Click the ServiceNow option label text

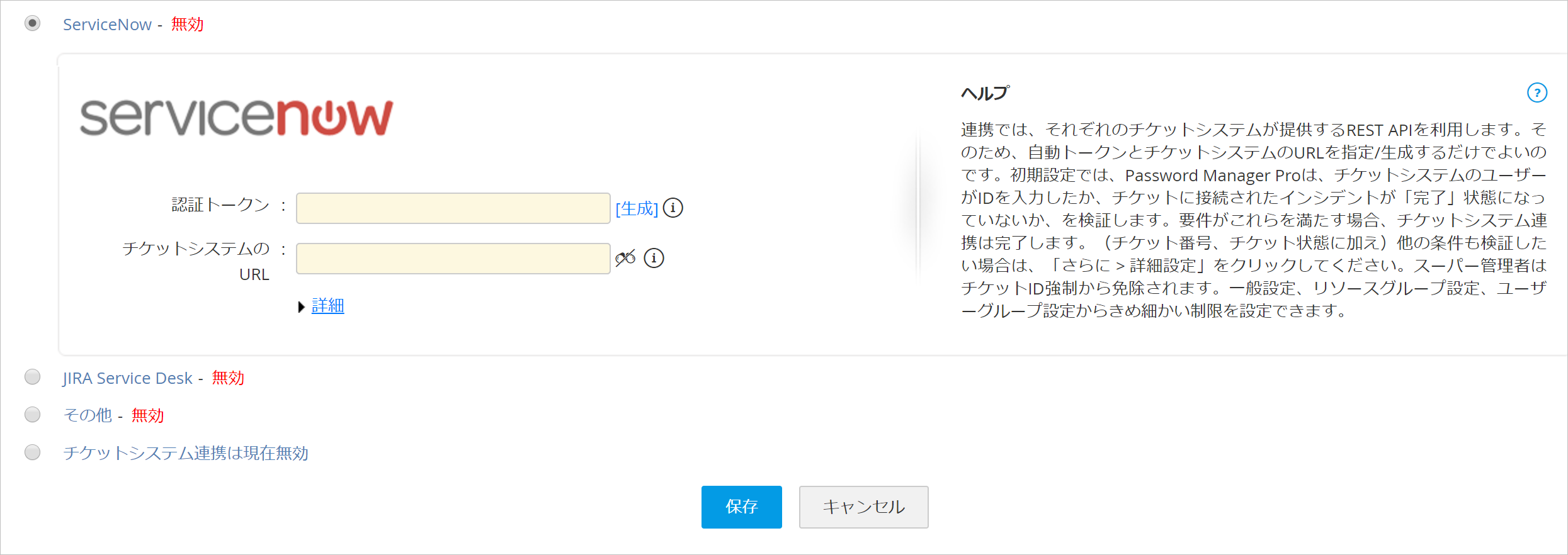tap(107, 25)
